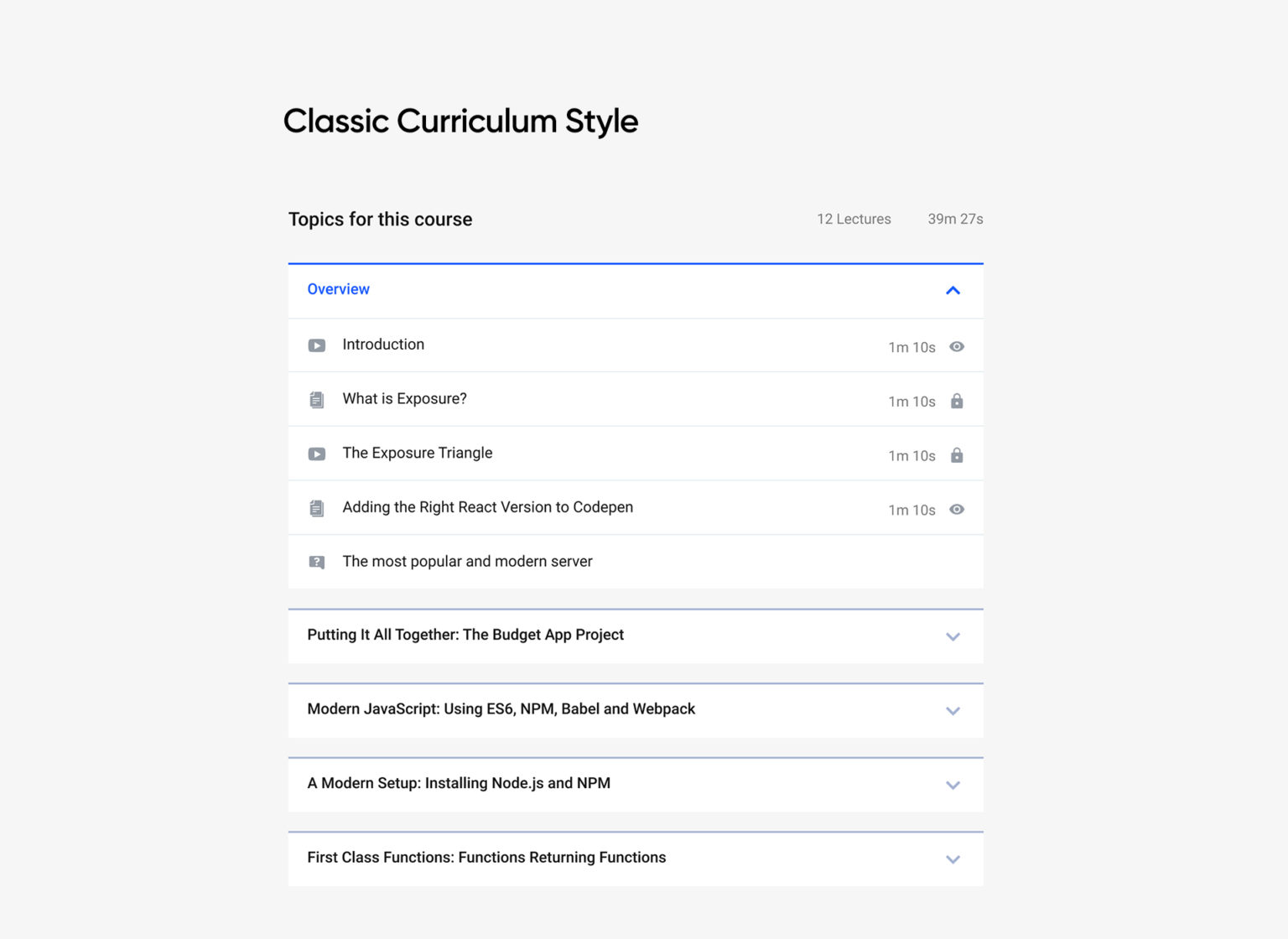Click the 1m 10s duration beside Introduction
The height and width of the screenshot is (939, 1288).
tap(911, 346)
